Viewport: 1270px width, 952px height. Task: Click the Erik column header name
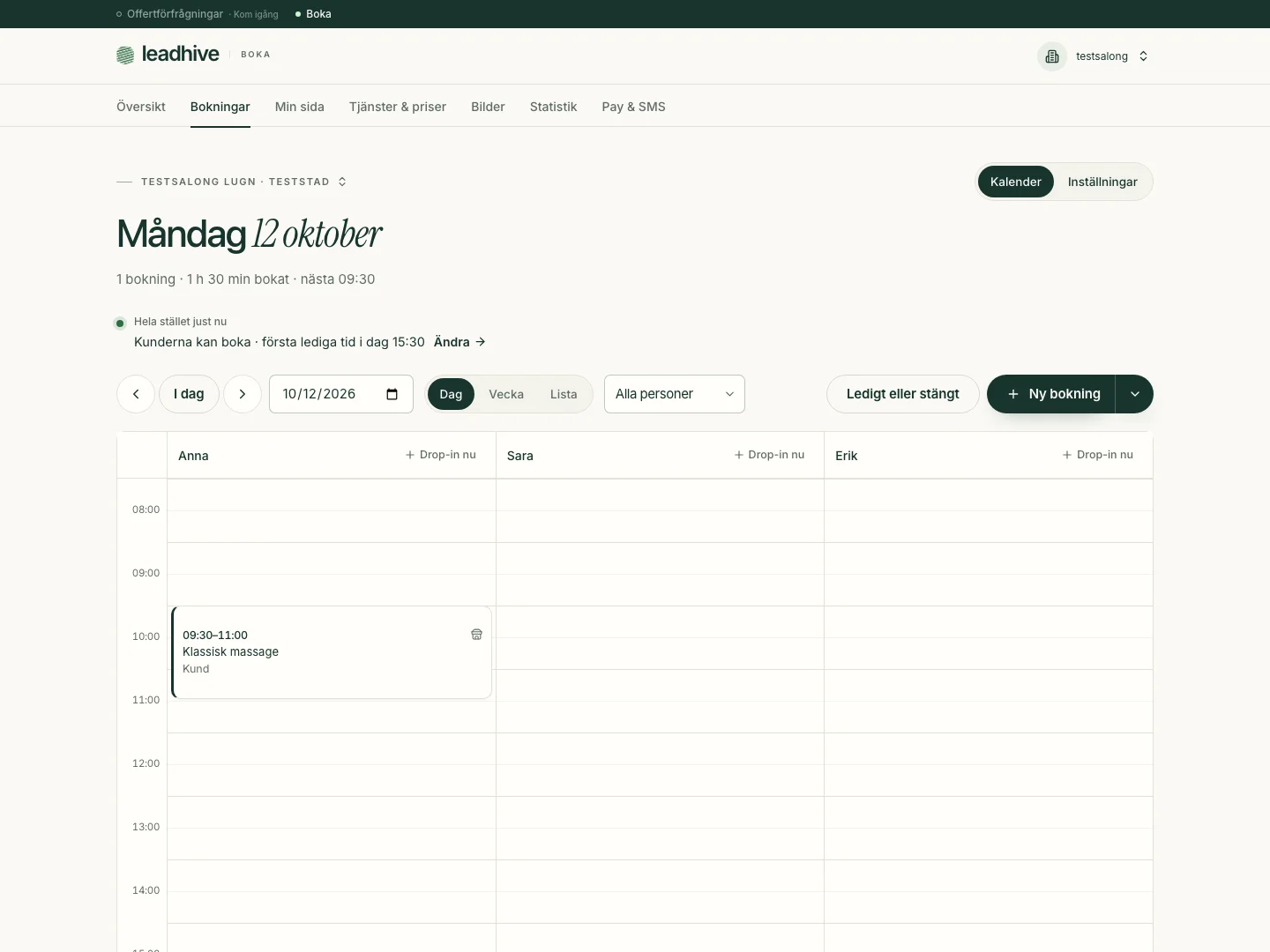(847, 456)
